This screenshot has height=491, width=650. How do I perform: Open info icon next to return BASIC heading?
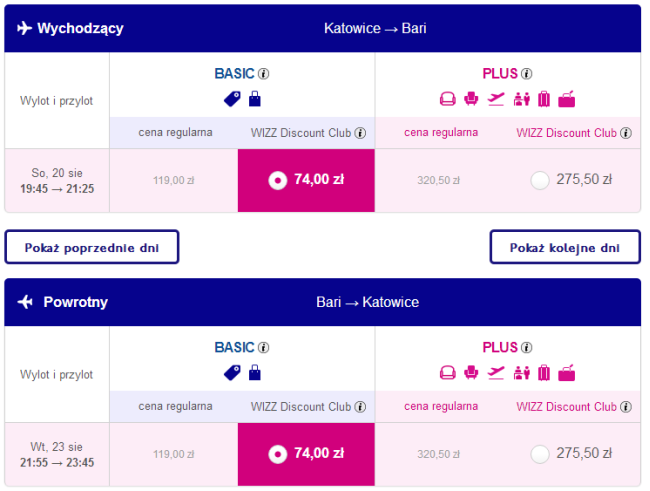265,348
